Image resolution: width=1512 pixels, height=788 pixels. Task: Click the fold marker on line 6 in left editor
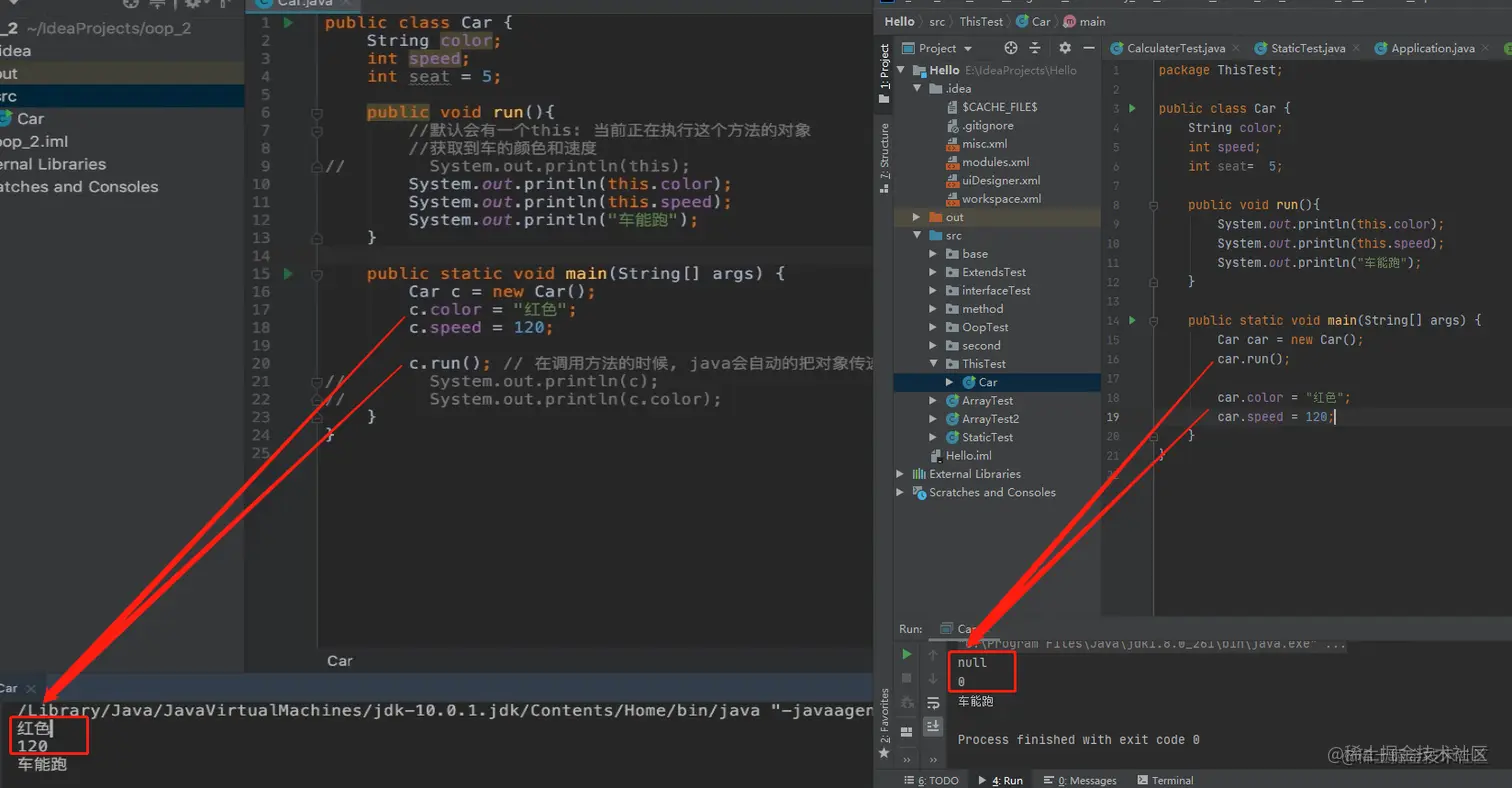coord(317,112)
